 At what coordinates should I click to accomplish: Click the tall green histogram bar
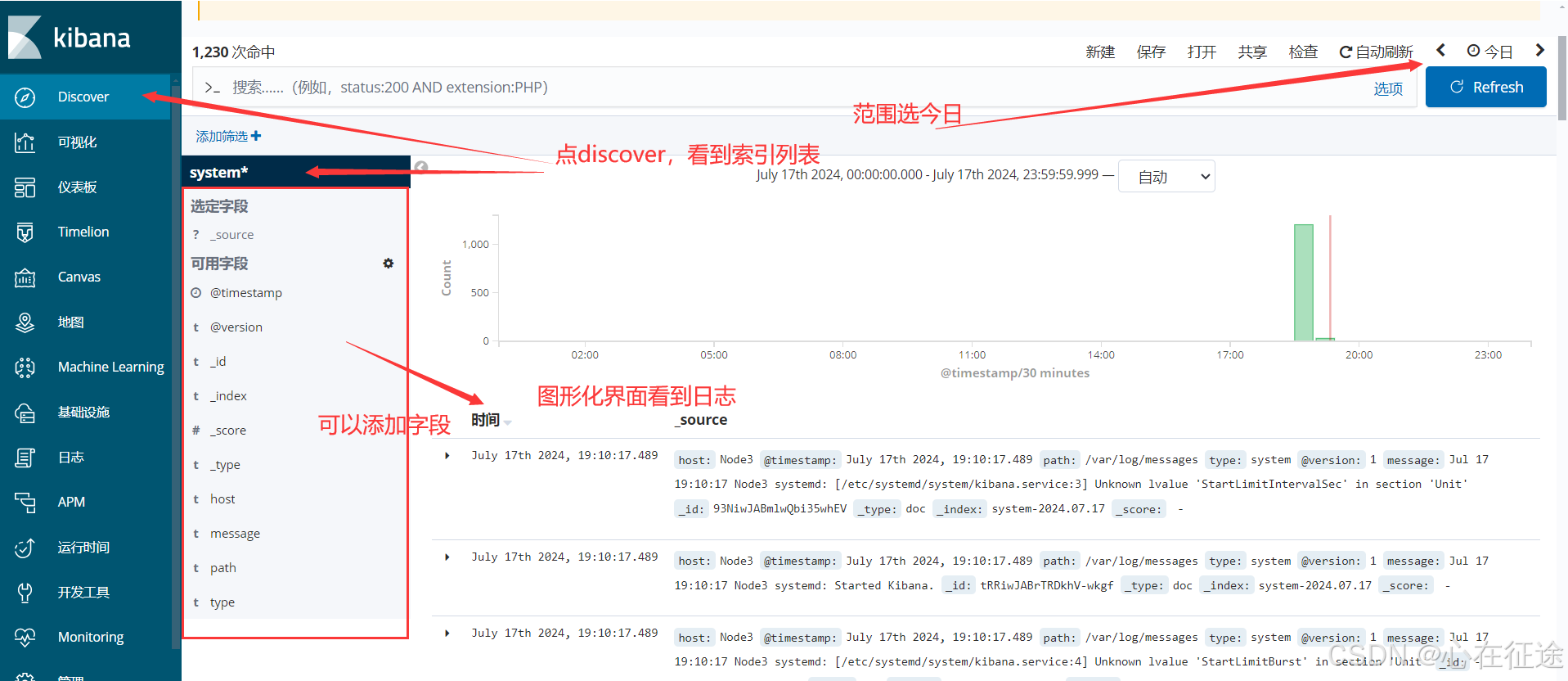point(1303,282)
